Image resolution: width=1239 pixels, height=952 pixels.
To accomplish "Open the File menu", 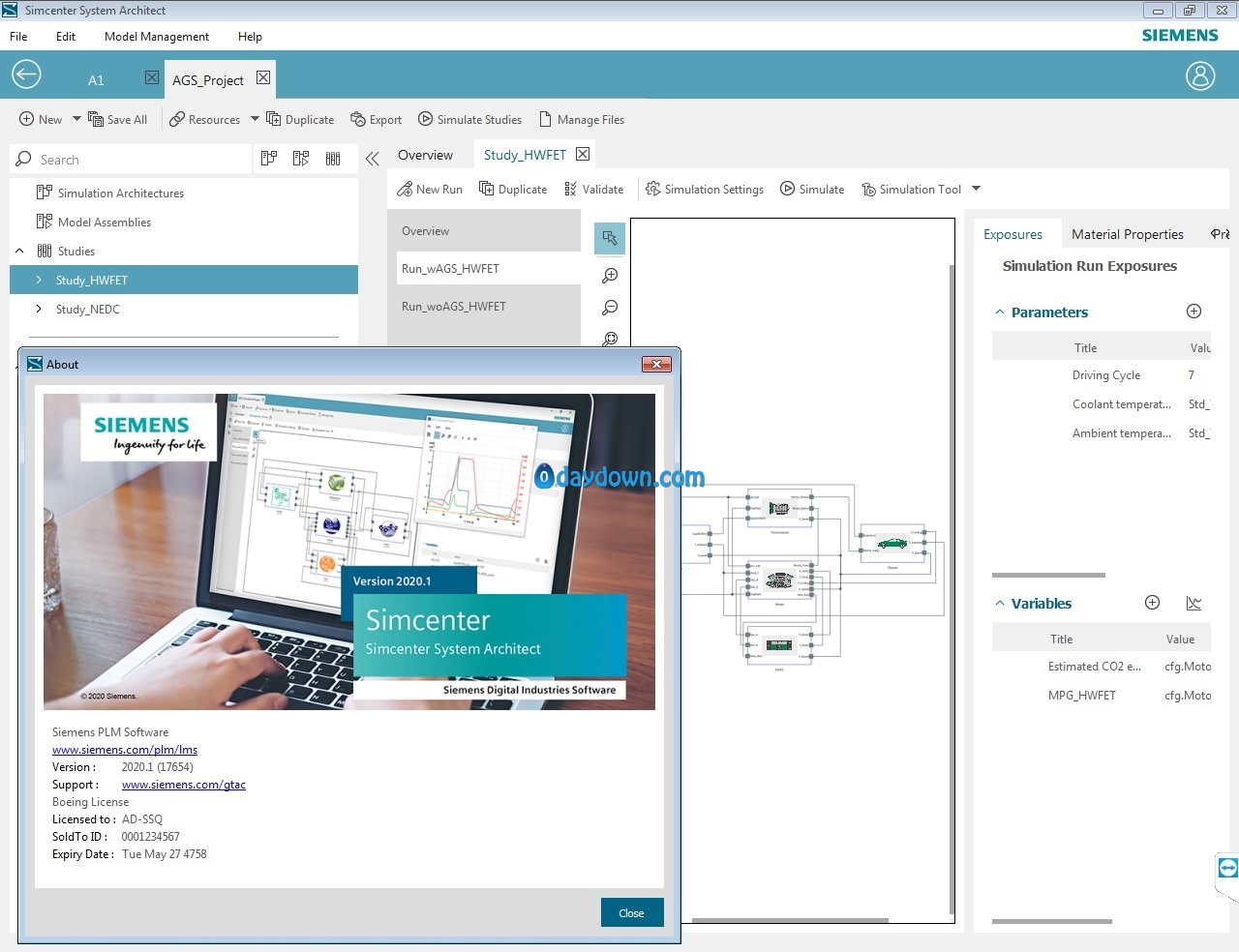I will [x=18, y=36].
